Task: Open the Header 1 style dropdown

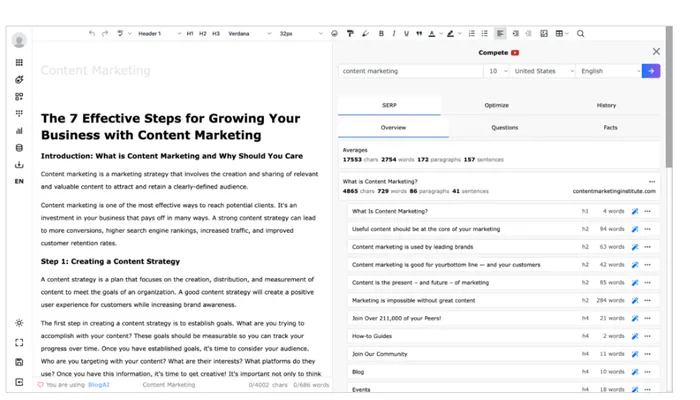Action: [x=158, y=34]
